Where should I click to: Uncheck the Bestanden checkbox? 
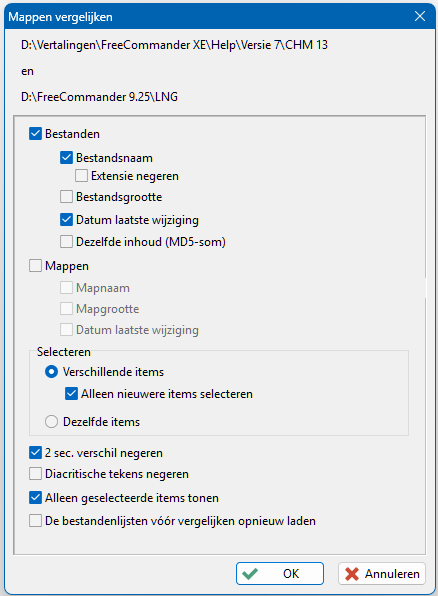coord(35,134)
